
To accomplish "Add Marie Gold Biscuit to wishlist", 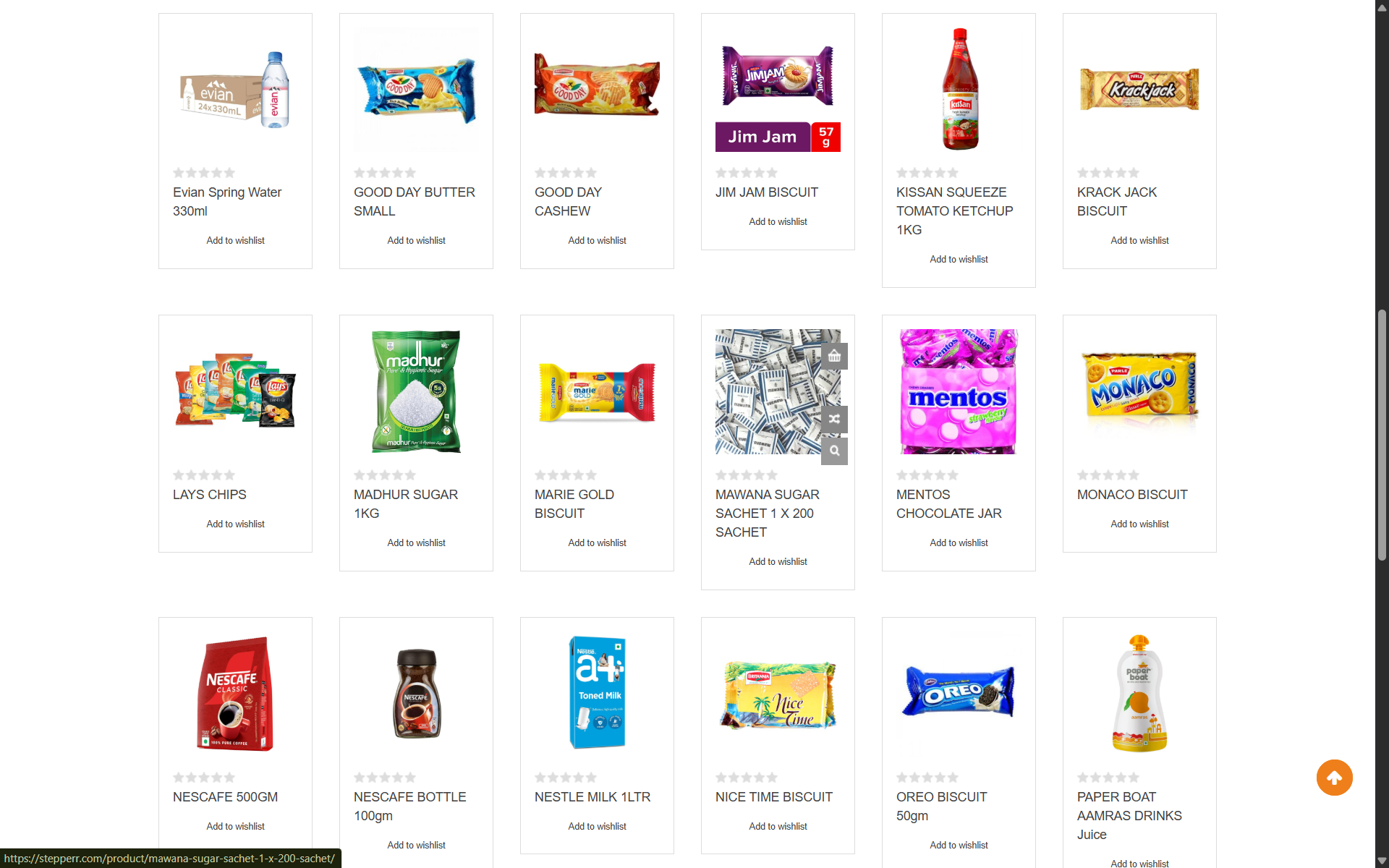I will (597, 542).
